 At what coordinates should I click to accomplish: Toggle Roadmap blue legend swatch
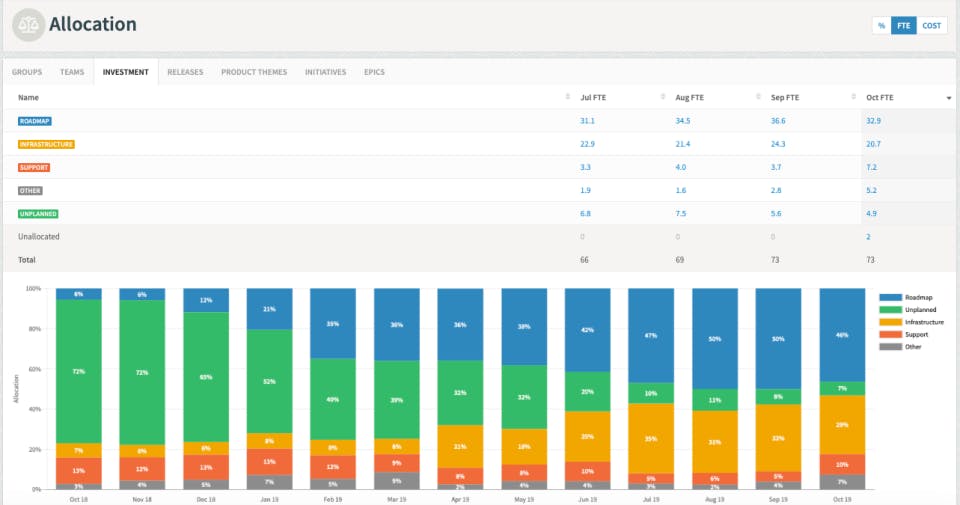tap(890, 297)
